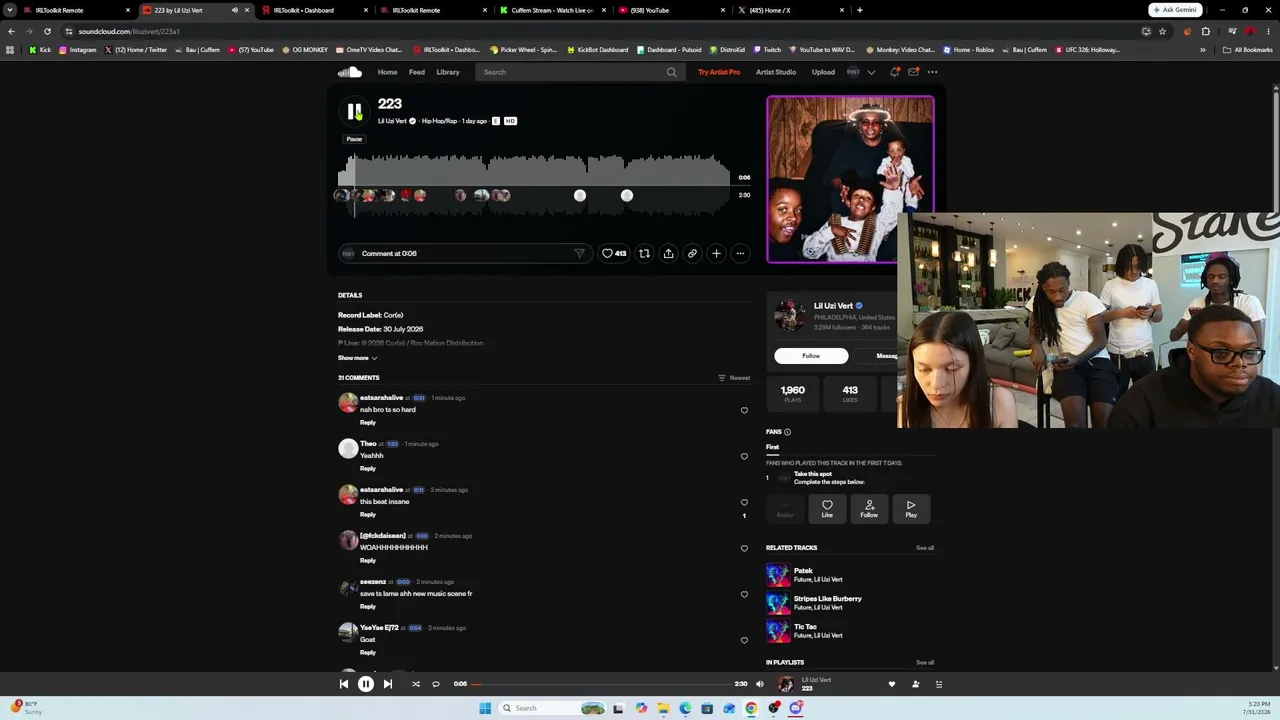Open info icon next to FANS heading
This screenshot has height=720, width=1280.
coord(787,432)
